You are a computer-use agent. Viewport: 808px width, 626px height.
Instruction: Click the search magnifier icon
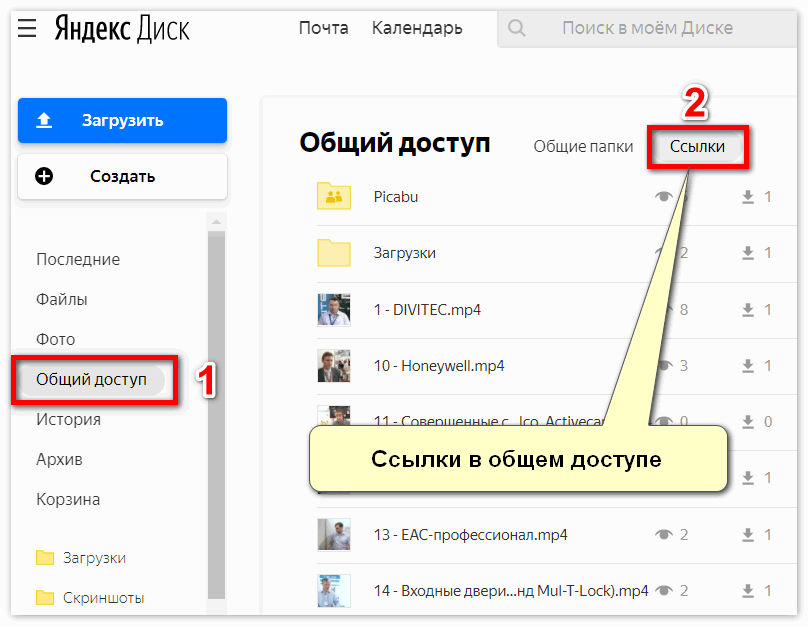click(x=517, y=28)
